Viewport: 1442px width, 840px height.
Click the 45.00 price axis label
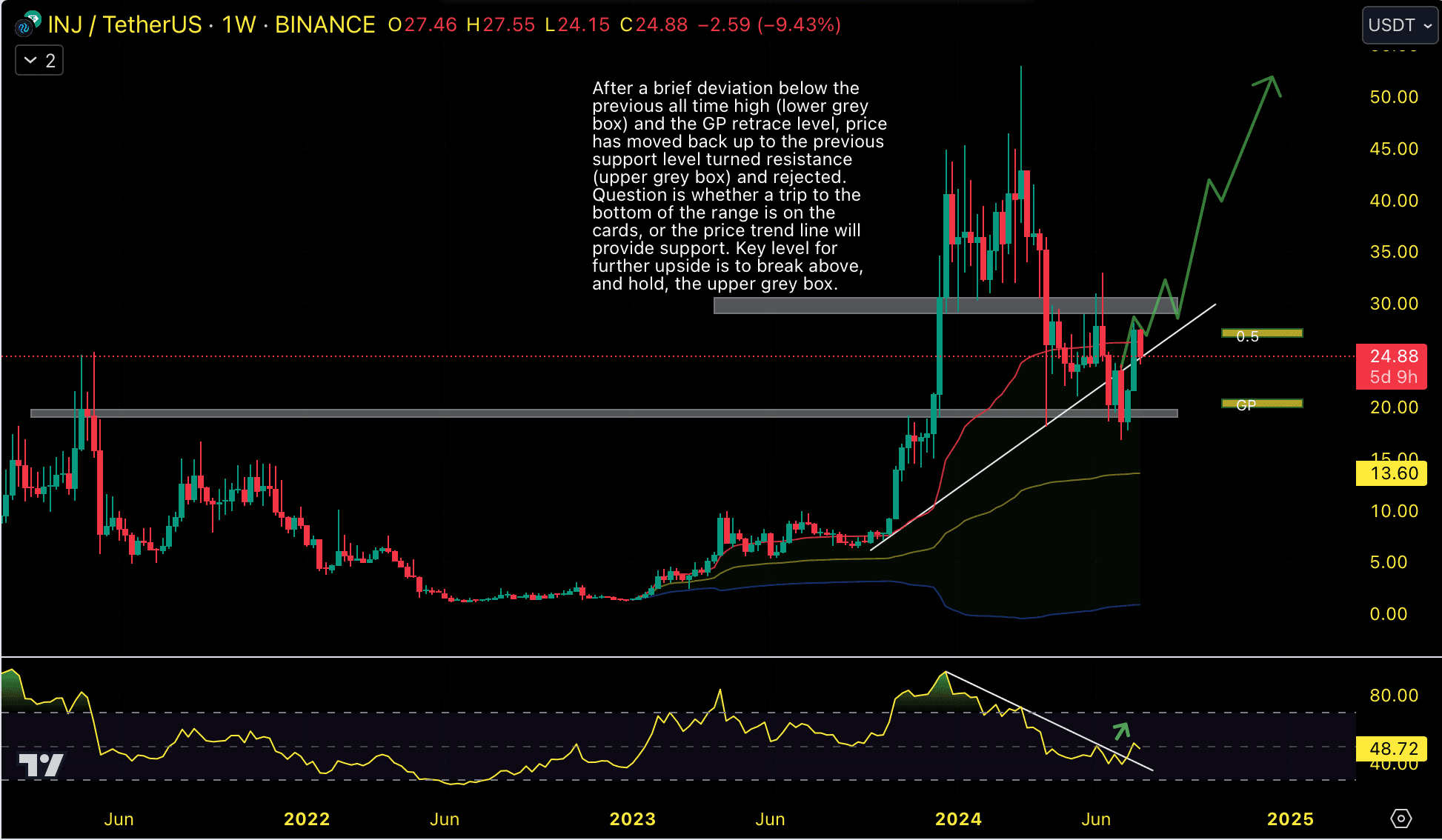pyautogui.click(x=1394, y=149)
